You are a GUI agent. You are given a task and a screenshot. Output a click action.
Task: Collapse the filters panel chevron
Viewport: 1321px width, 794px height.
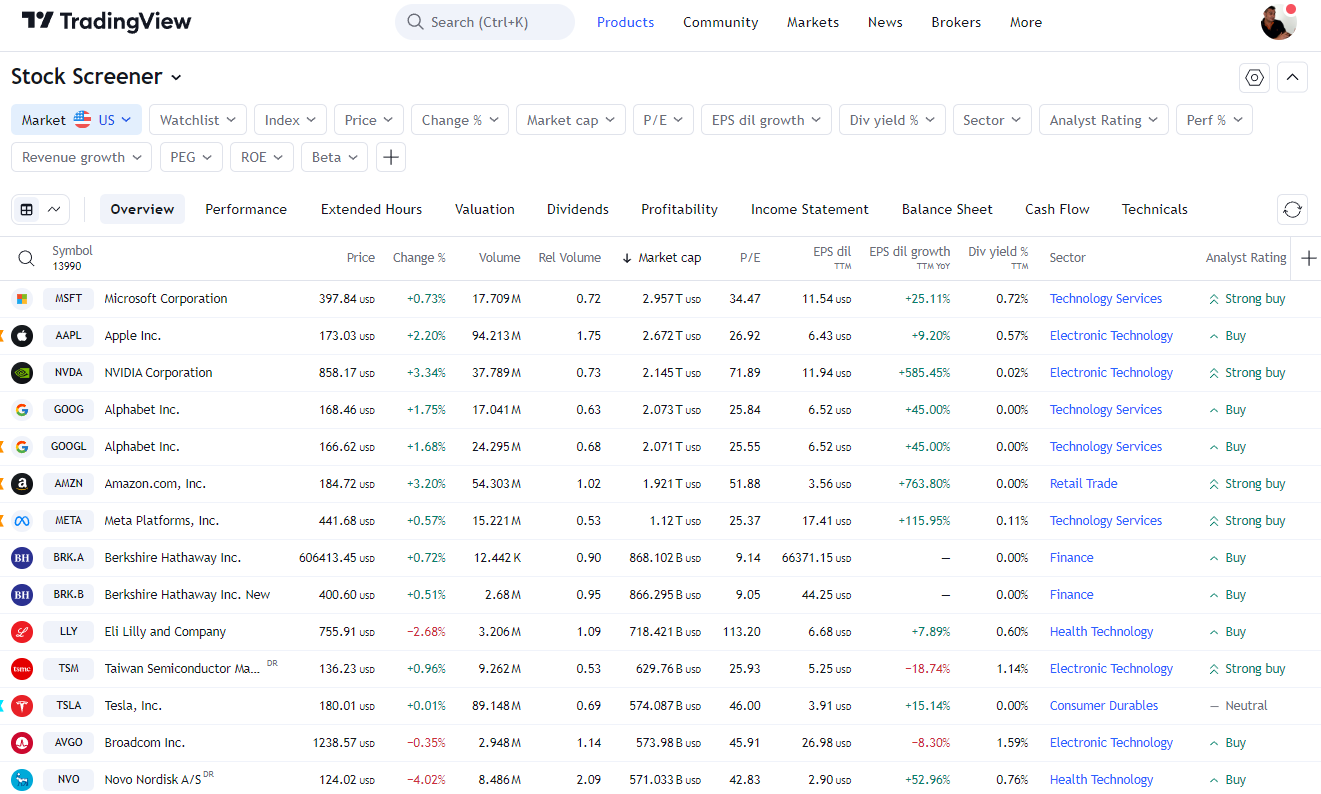(x=1292, y=77)
